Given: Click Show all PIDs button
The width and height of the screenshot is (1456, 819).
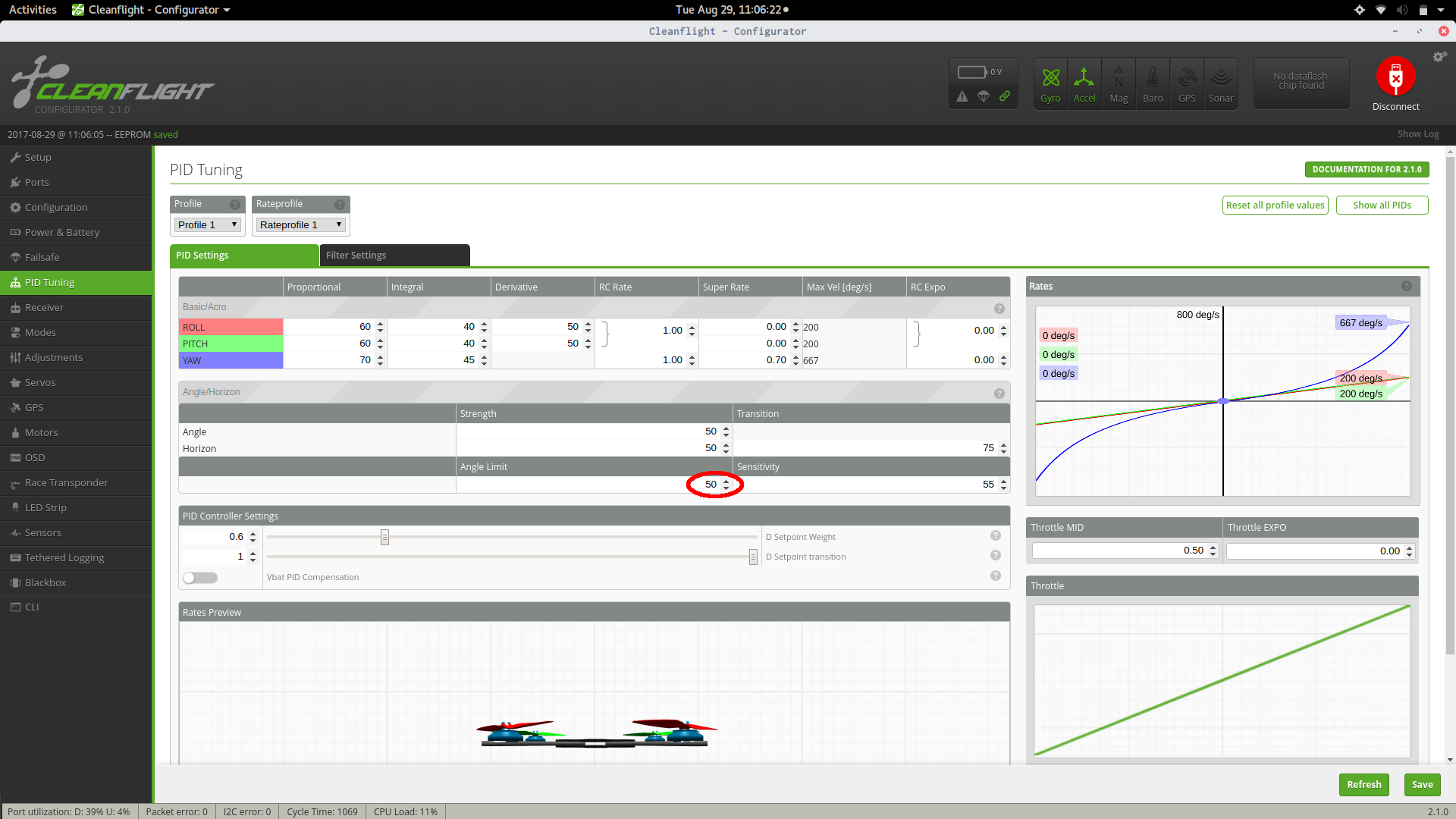Looking at the screenshot, I should [1382, 205].
